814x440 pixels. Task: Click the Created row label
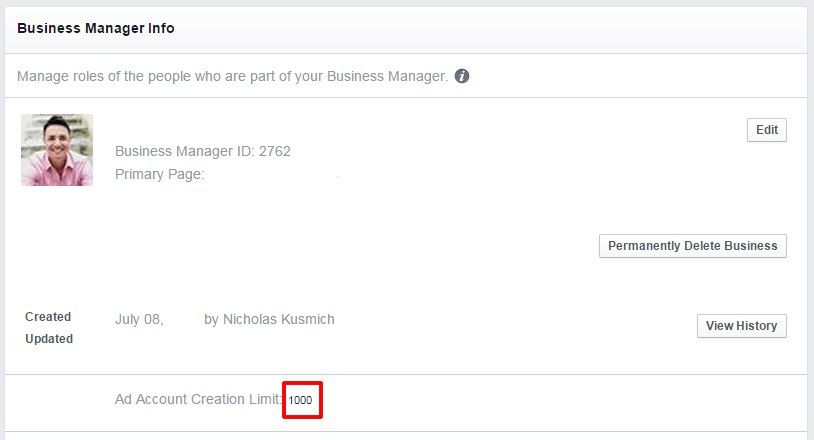pyautogui.click(x=48, y=317)
